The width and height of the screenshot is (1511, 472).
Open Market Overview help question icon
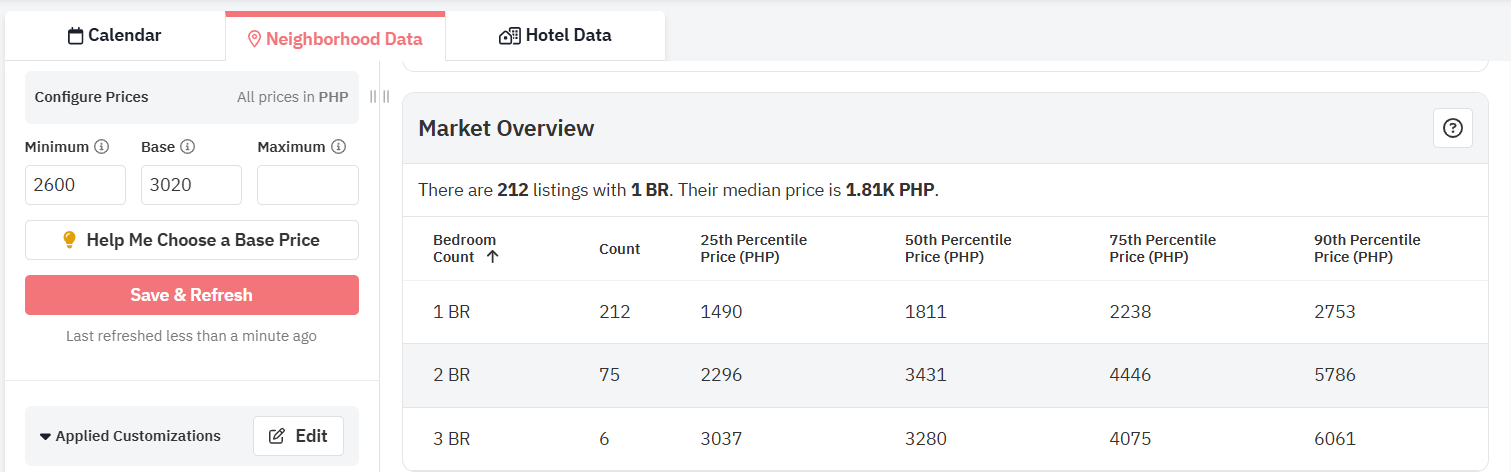pyautogui.click(x=1453, y=128)
